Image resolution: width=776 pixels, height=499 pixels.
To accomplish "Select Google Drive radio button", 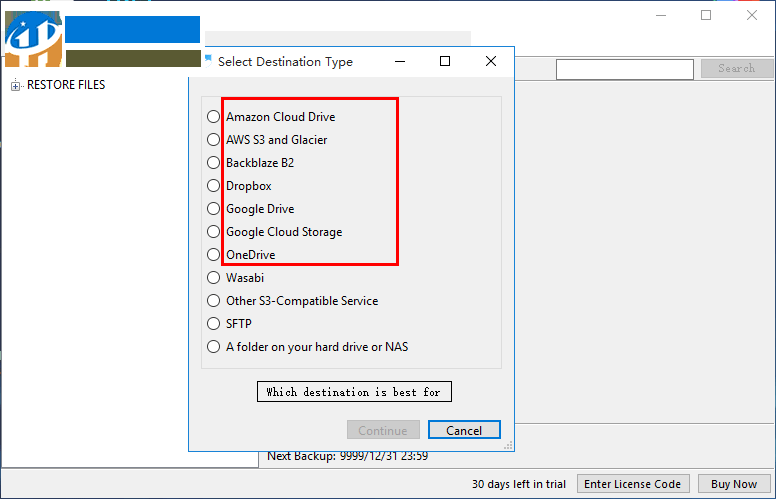I will (x=213, y=209).
